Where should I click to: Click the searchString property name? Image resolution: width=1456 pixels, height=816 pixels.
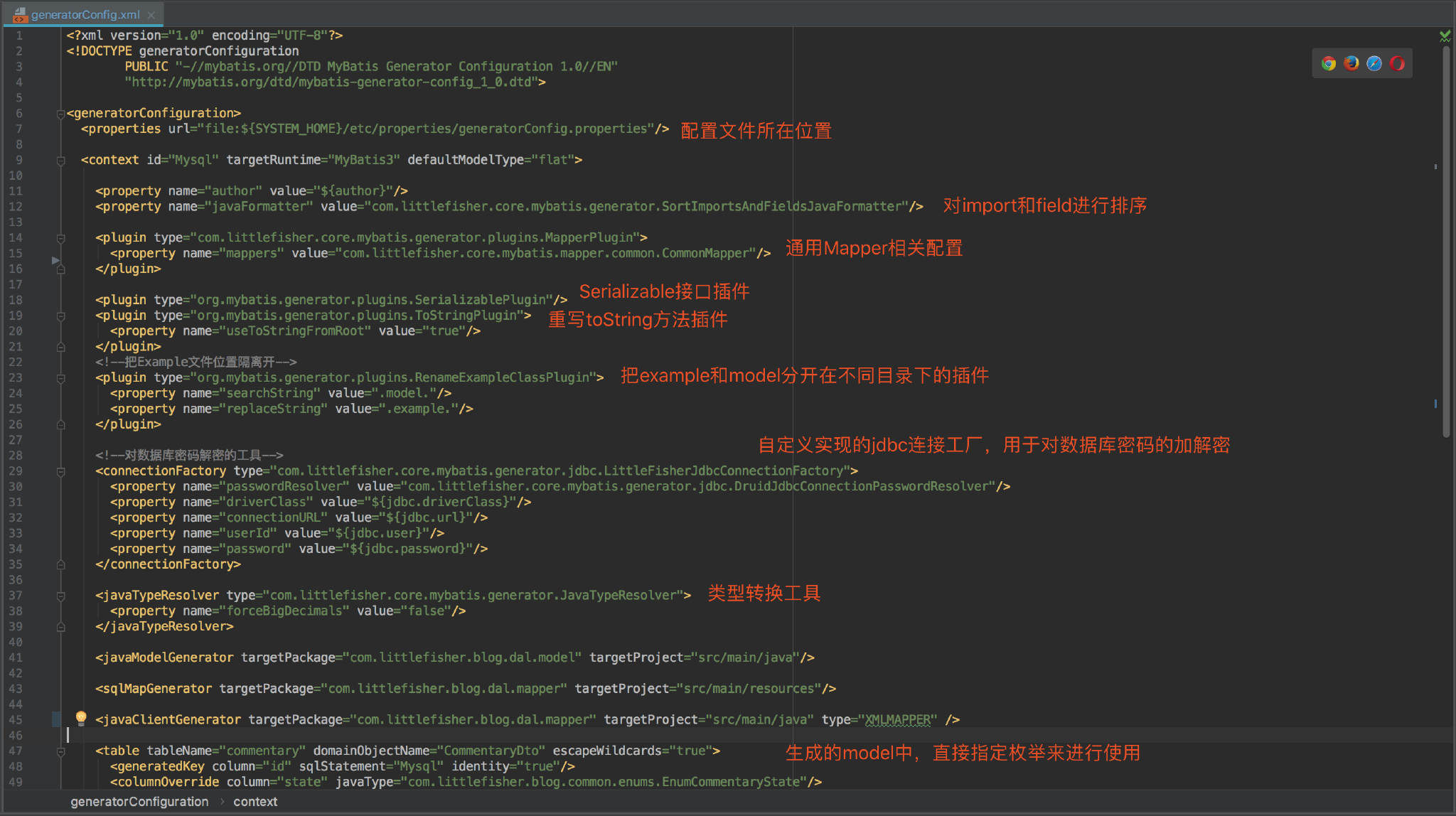(269, 393)
